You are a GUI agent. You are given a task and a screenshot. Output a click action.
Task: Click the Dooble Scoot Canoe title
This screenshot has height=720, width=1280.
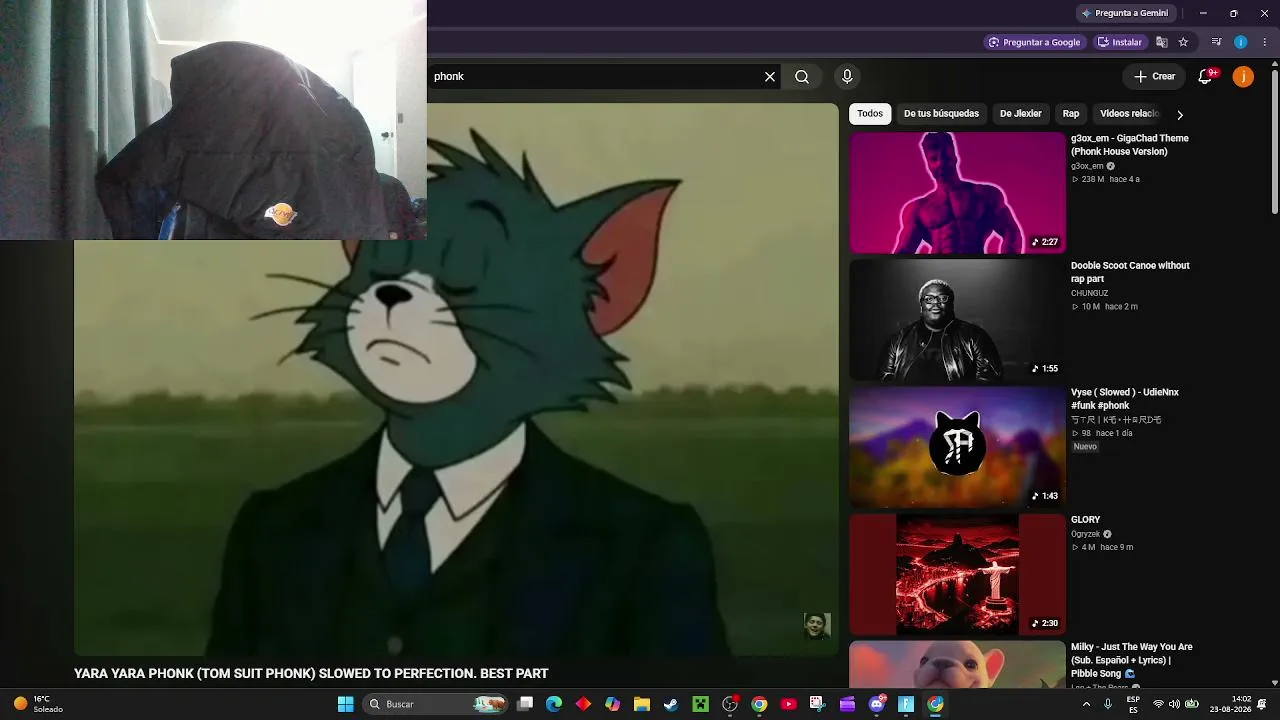tap(1130, 272)
